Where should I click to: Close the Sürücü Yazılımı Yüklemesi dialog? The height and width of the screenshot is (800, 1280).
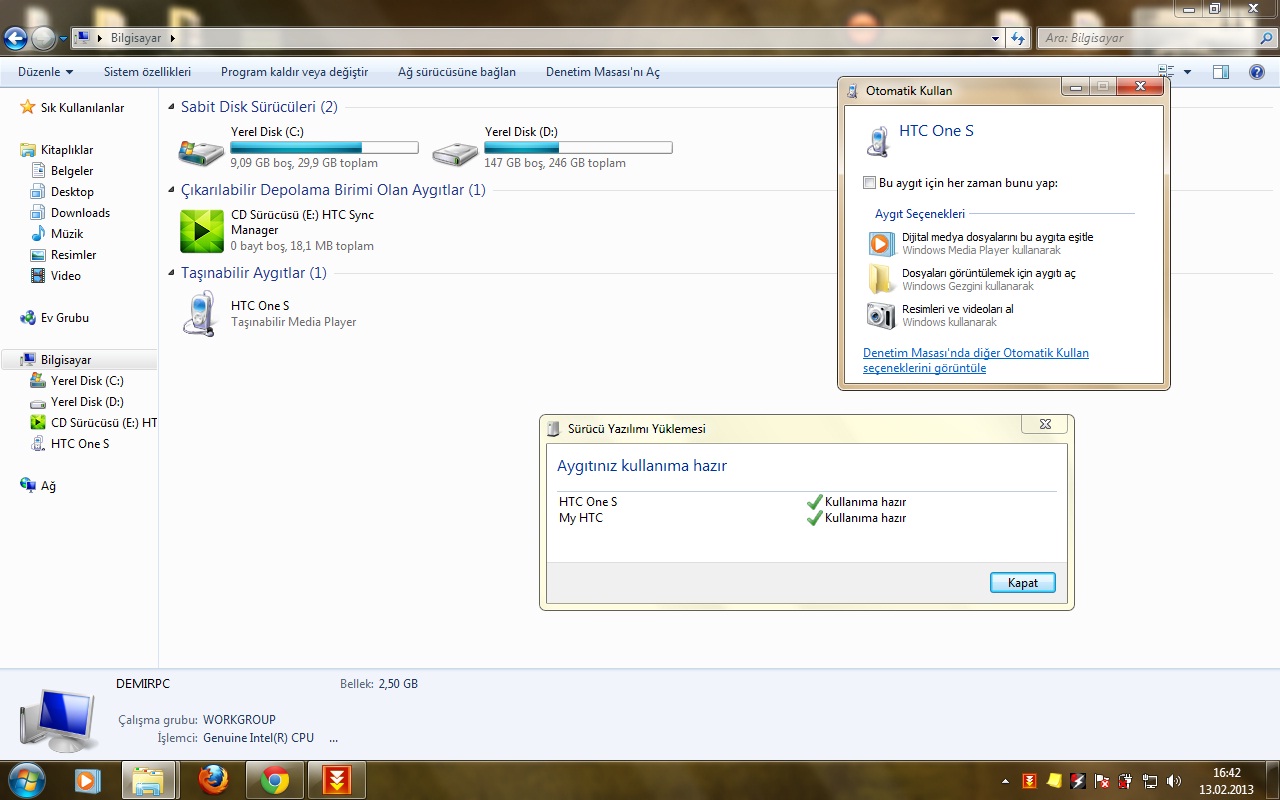[1044, 424]
